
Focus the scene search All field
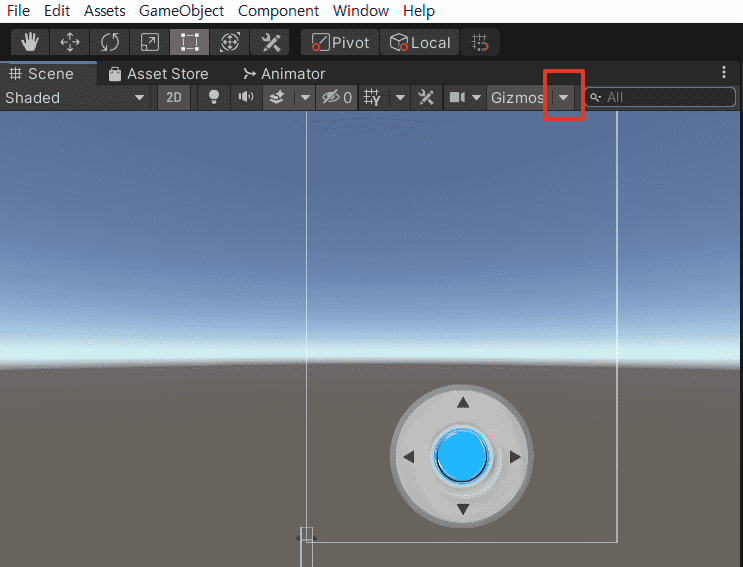coord(660,98)
